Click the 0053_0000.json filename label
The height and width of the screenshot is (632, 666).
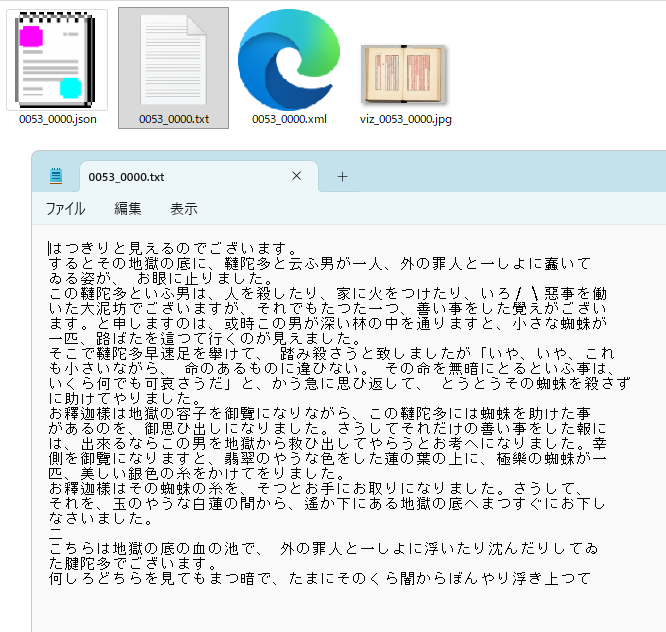click(58, 119)
